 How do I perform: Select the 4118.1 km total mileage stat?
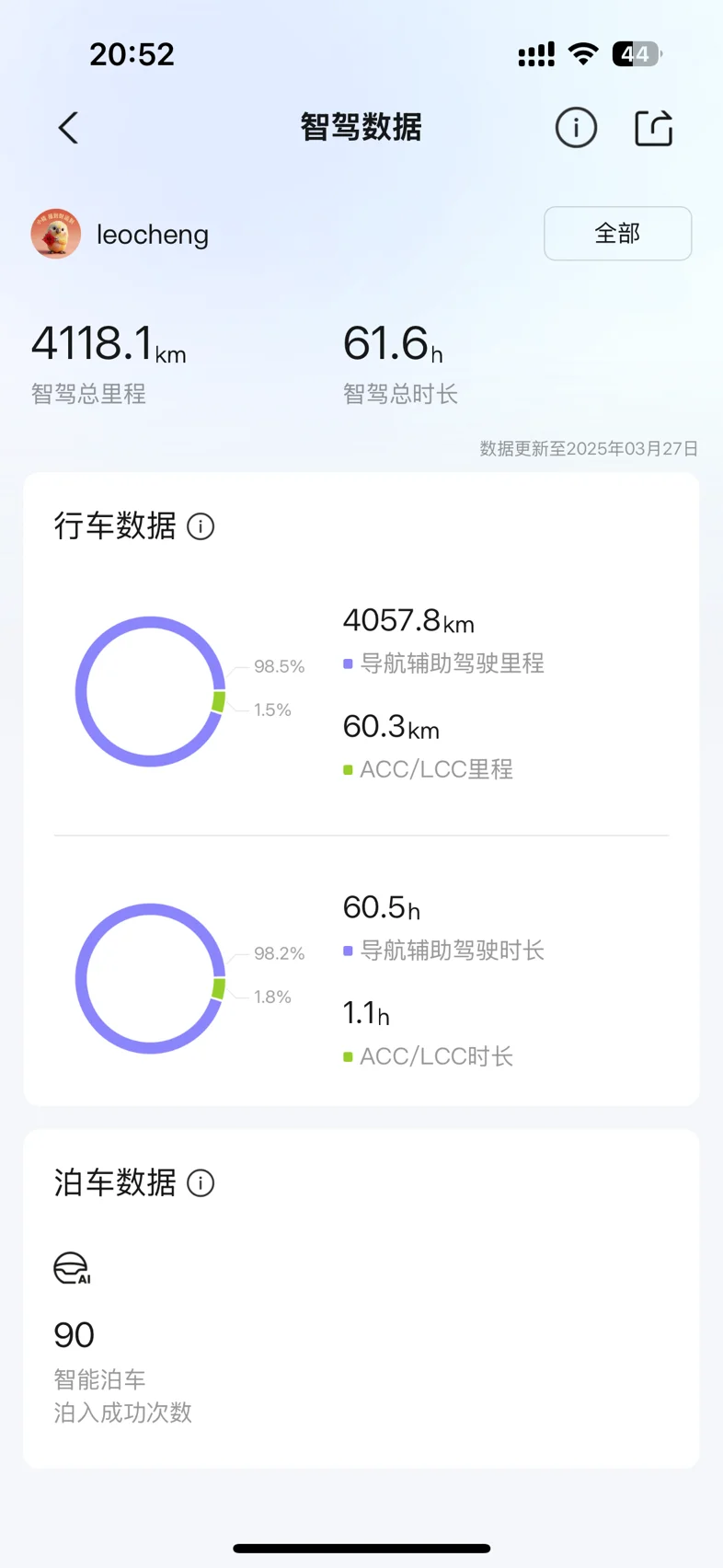coord(109,344)
